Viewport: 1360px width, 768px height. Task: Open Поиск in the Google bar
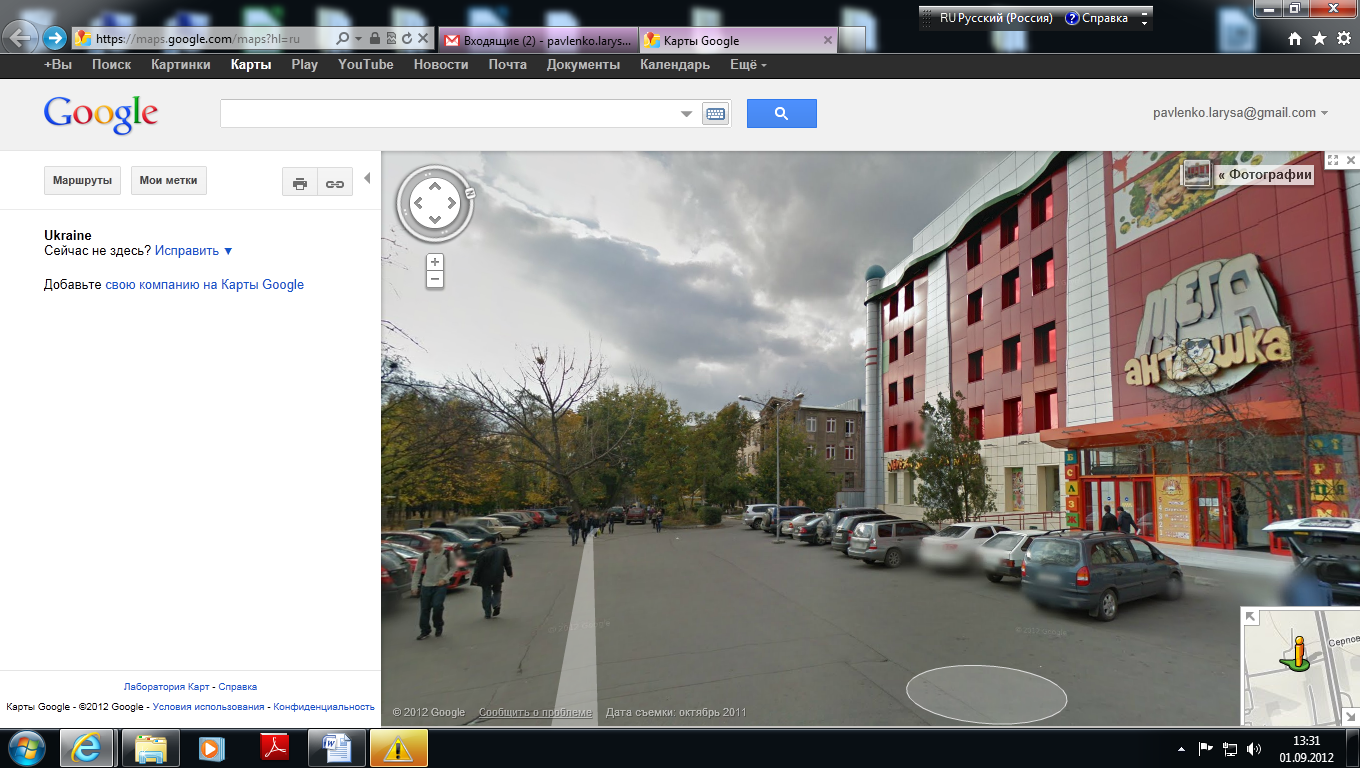tap(111, 65)
